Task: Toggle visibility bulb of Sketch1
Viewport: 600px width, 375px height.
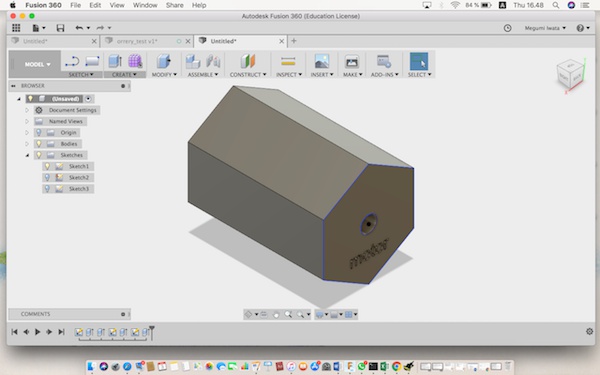Action: tap(47, 166)
